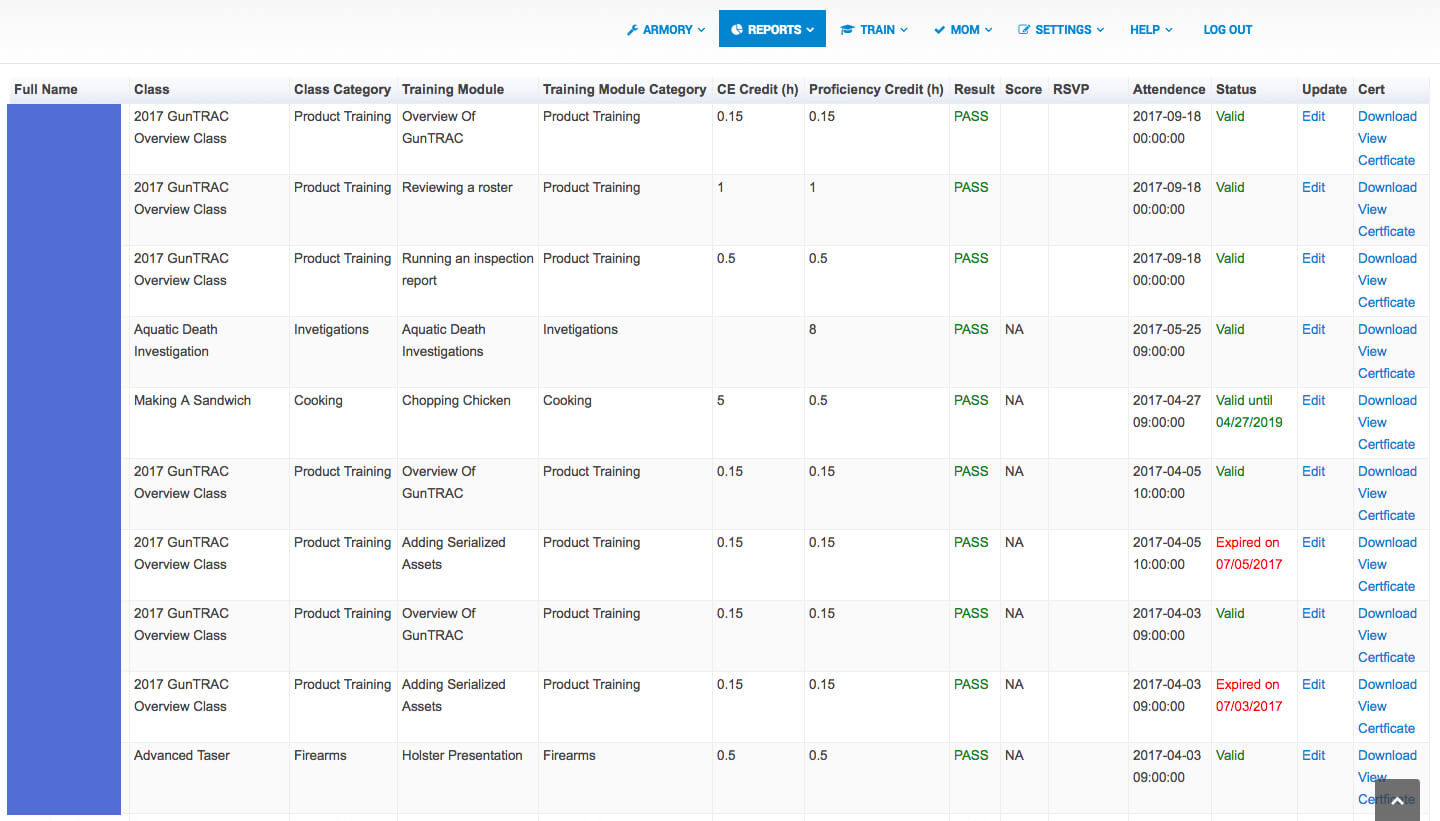The height and width of the screenshot is (821, 1440).
Task: Open the ARMORY menu
Action: pos(666,29)
